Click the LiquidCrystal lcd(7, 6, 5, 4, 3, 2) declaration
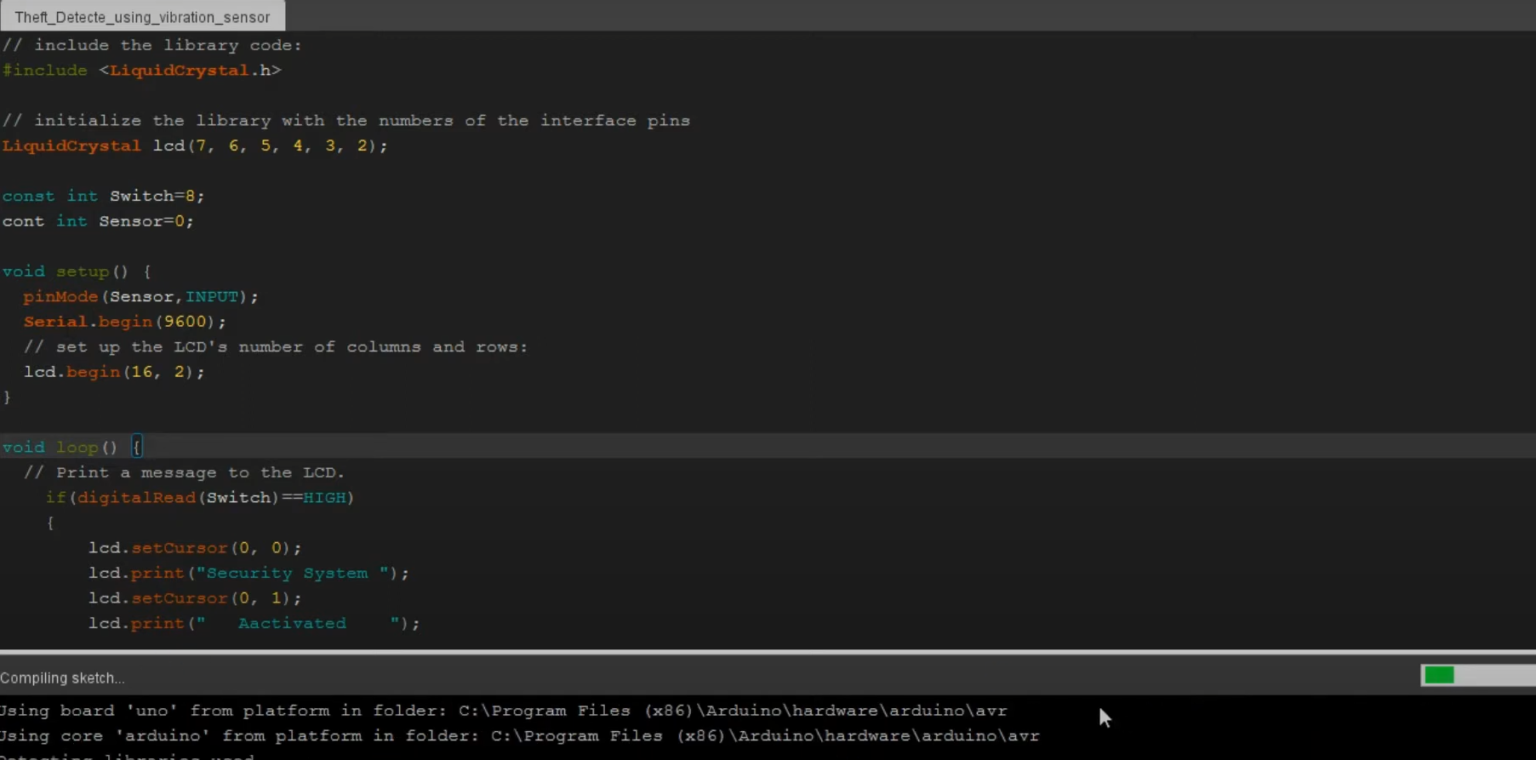The width and height of the screenshot is (1536, 760). [x=194, y=146]
